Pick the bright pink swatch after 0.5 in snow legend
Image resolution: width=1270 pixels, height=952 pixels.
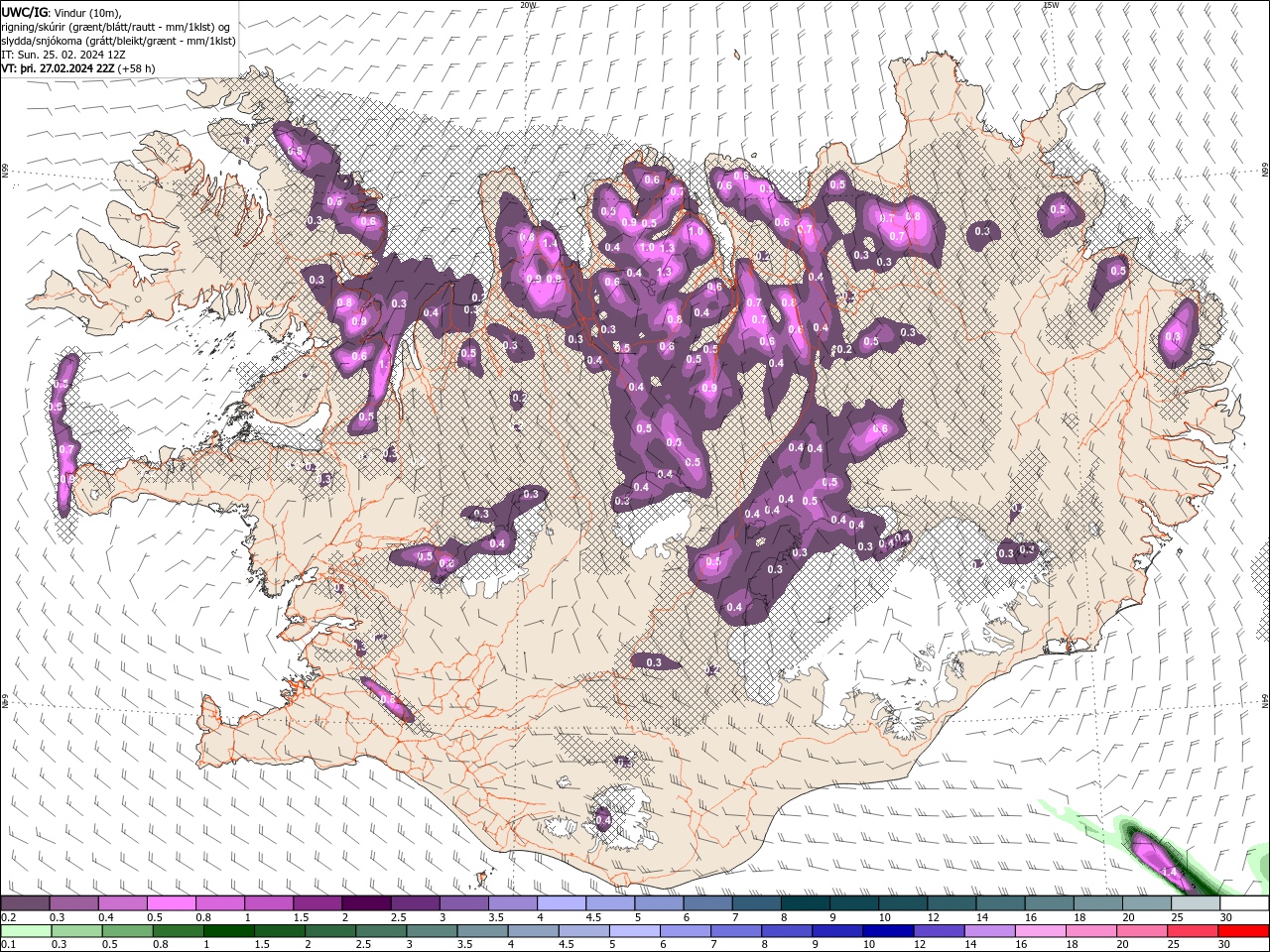tap(171, 903)
